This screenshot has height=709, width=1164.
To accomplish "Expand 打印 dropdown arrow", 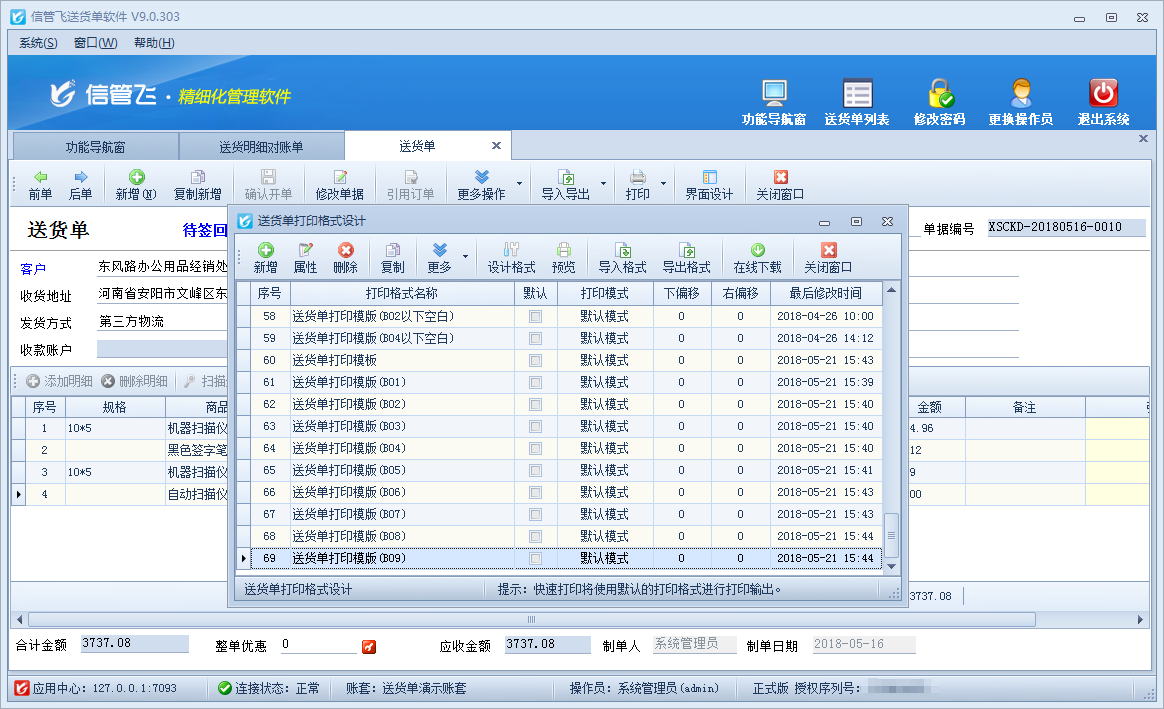I will pyautogui.click(x=663, y=184).
